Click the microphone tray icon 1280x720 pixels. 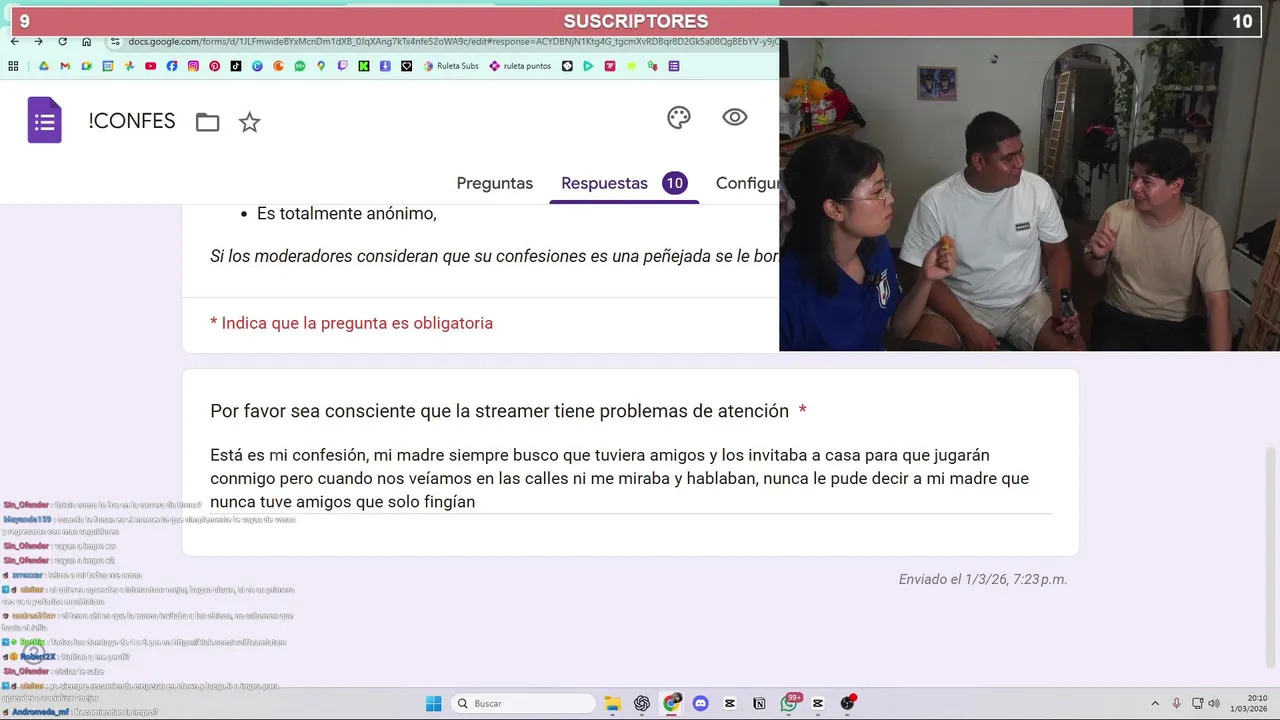tap(1176, 703)
